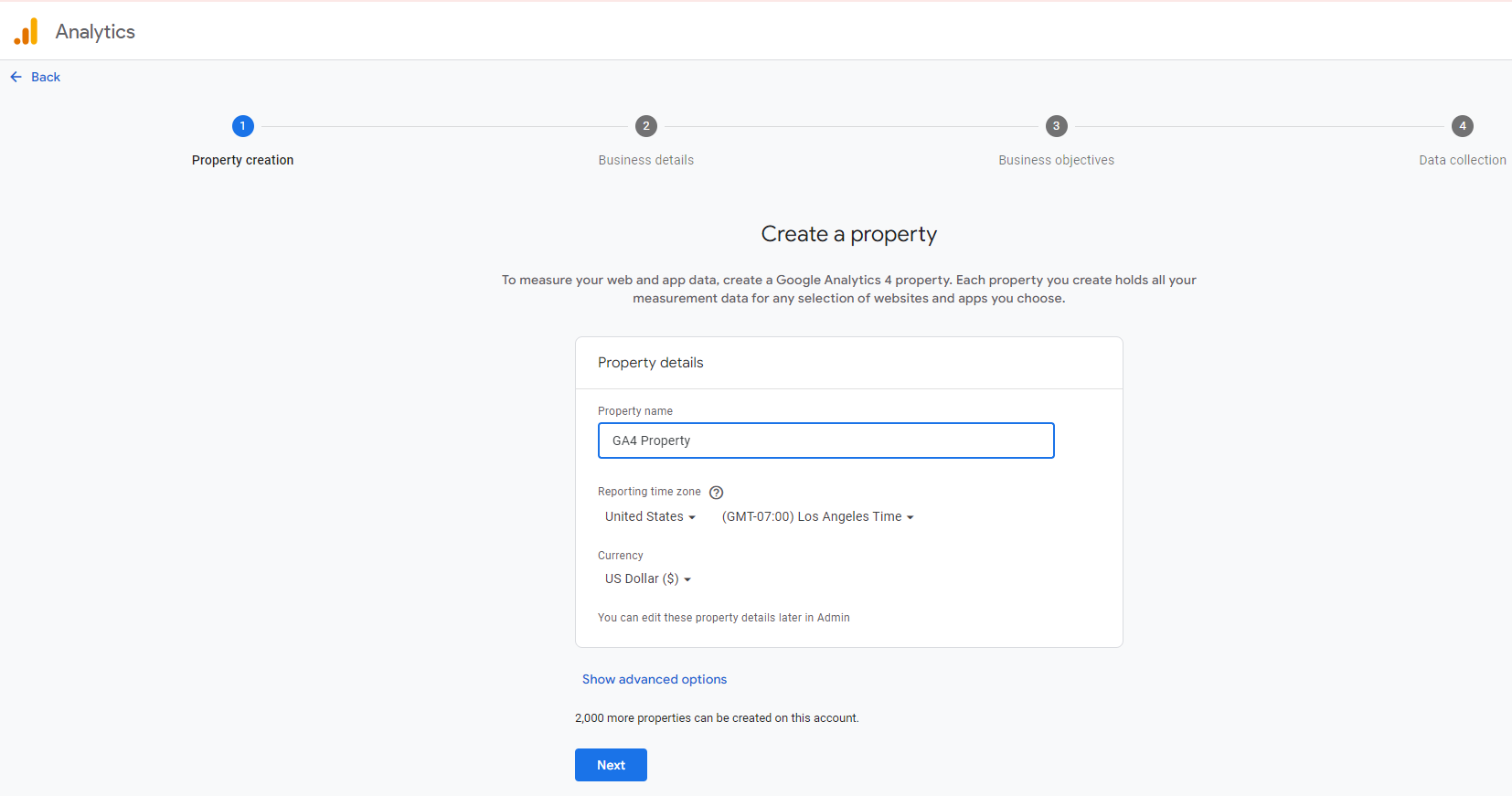This screenshot has height=796, width=1512.
Task: Click 'You can edit these property details' note
Action: pyautogui.click(x=724, y=618)
